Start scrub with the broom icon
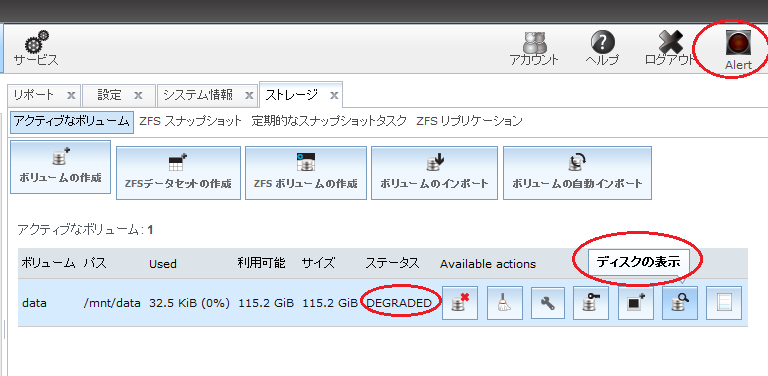Screen dimensions: 768x376 [504, 304]
